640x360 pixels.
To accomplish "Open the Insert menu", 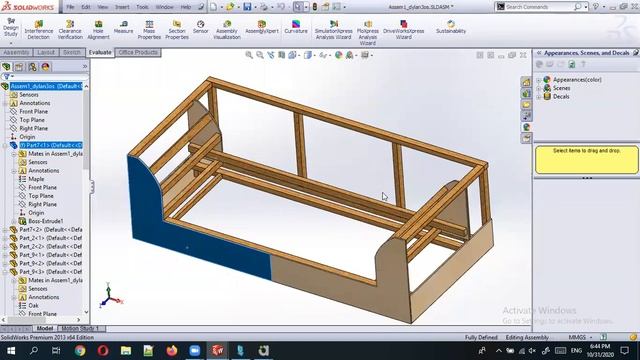I will pos(122,7).
